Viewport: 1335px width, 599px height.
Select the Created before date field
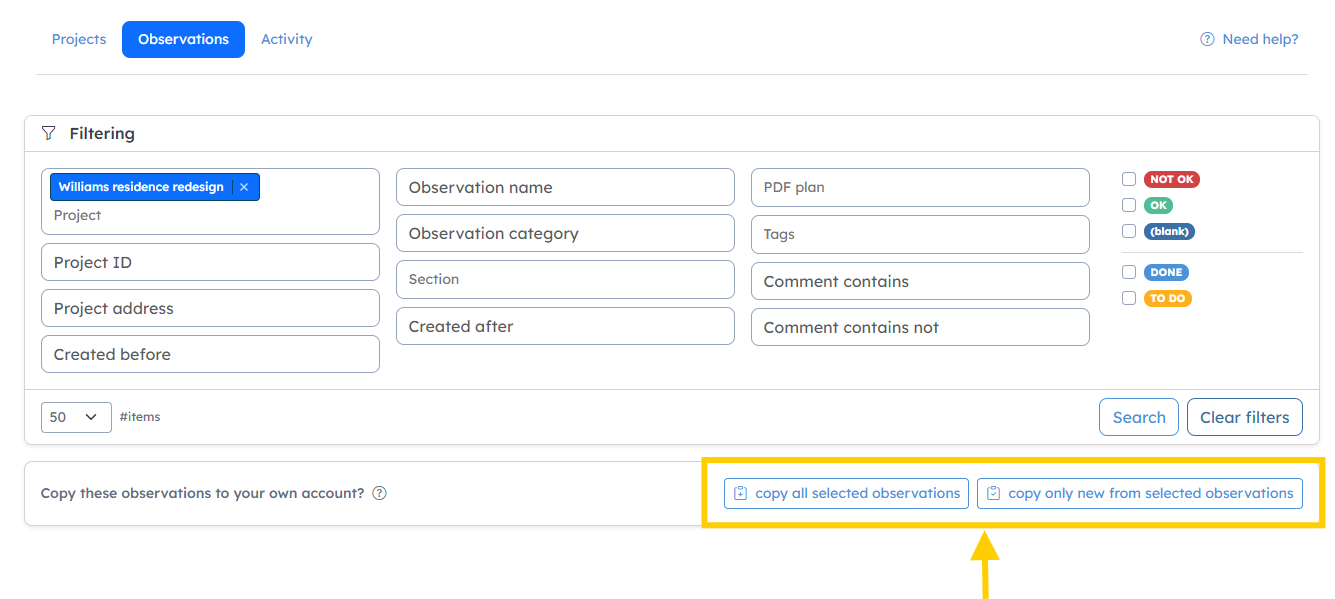pos(210,354)
